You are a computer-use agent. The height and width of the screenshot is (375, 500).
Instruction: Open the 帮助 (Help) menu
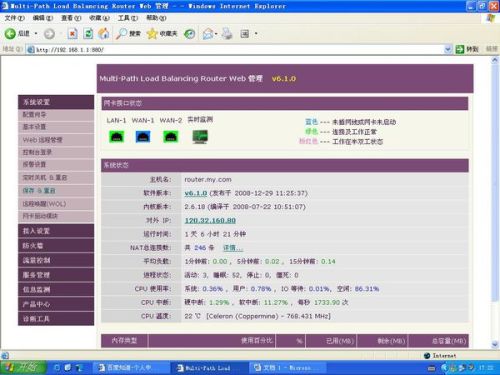pyautogui.click(x=156, y=18)
